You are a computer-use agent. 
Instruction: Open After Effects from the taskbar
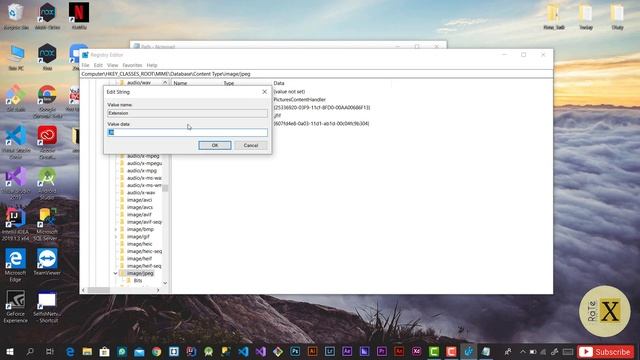pos(347,351)
